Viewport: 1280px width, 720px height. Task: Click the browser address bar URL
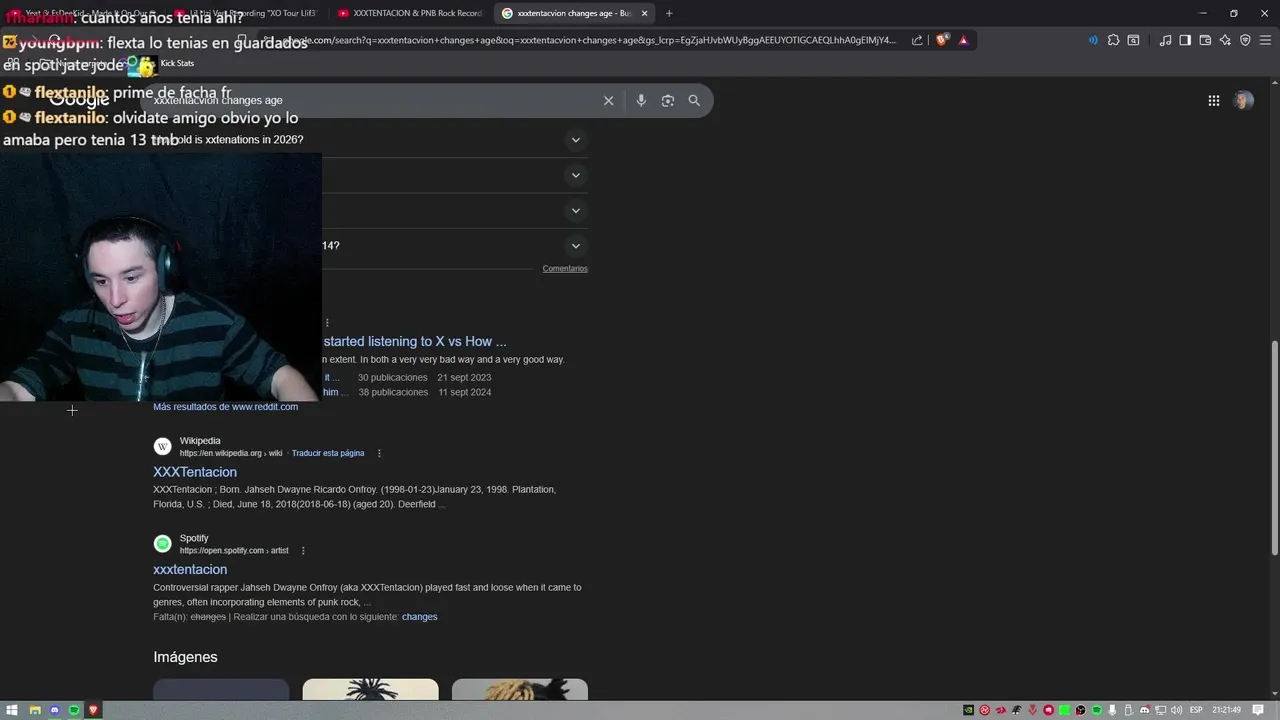click(590, 40)
